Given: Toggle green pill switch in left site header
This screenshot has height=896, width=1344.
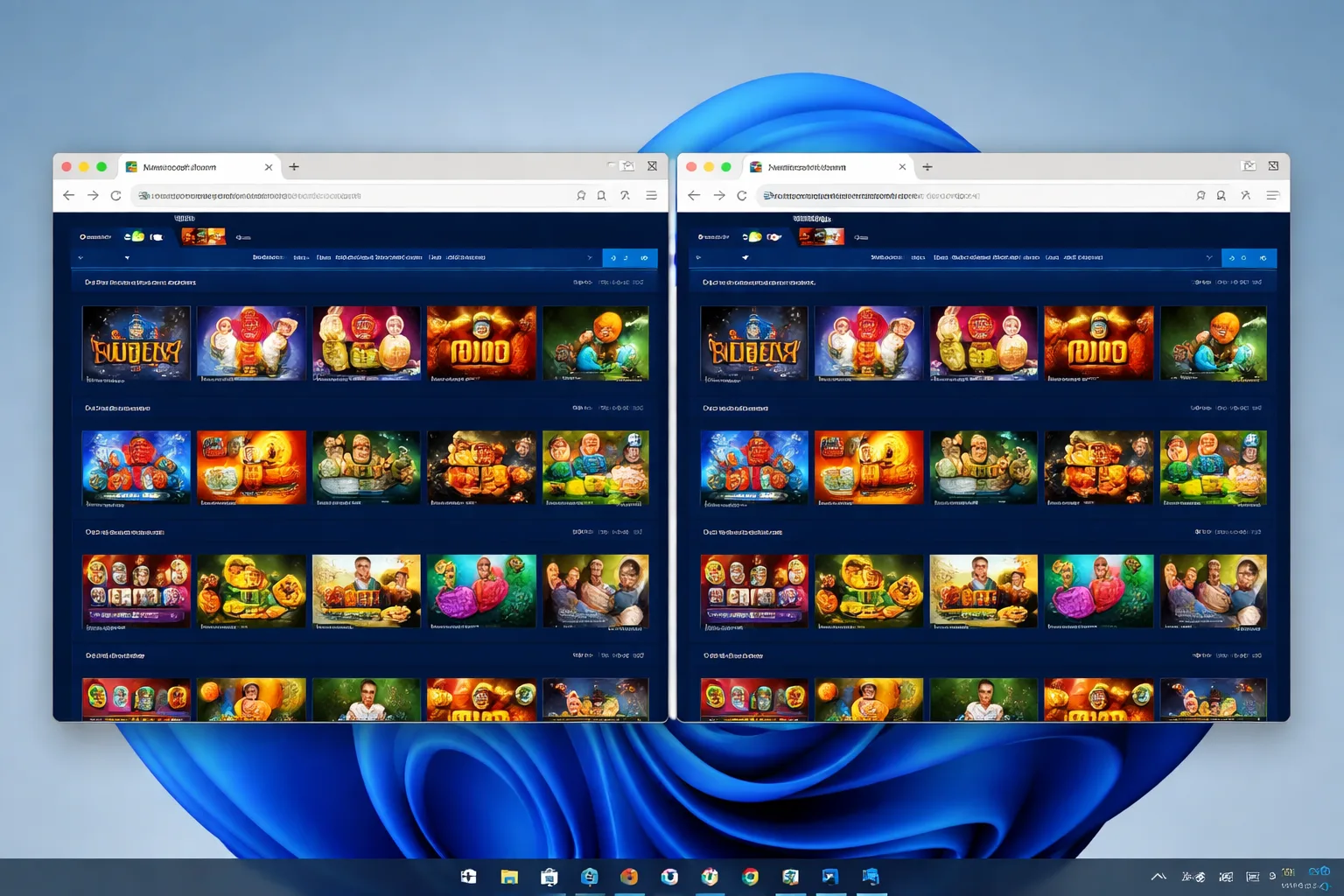Looking at the screenshot, I should 134,236.
